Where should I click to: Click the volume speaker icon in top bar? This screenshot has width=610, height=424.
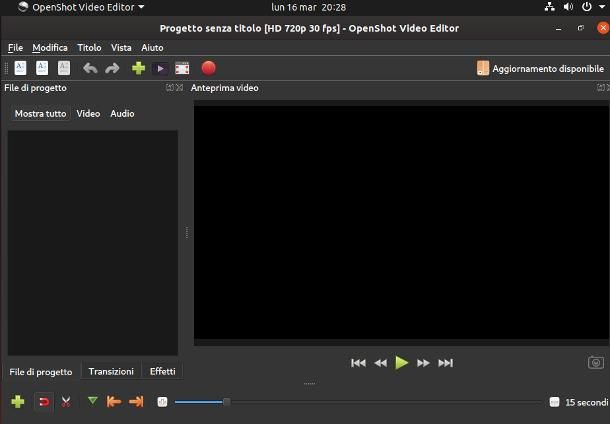click(568, 7)
